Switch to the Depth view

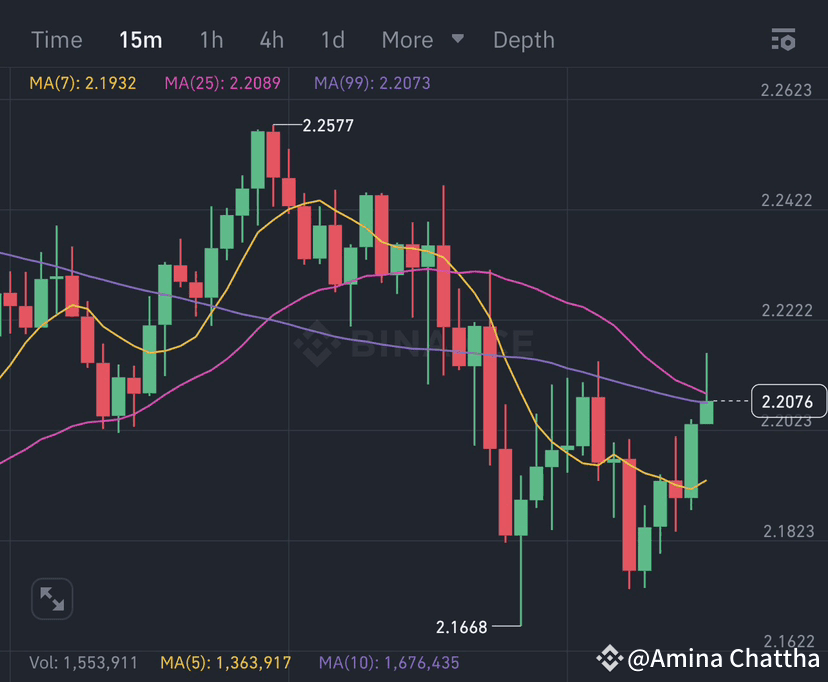(x=523, y=40)
